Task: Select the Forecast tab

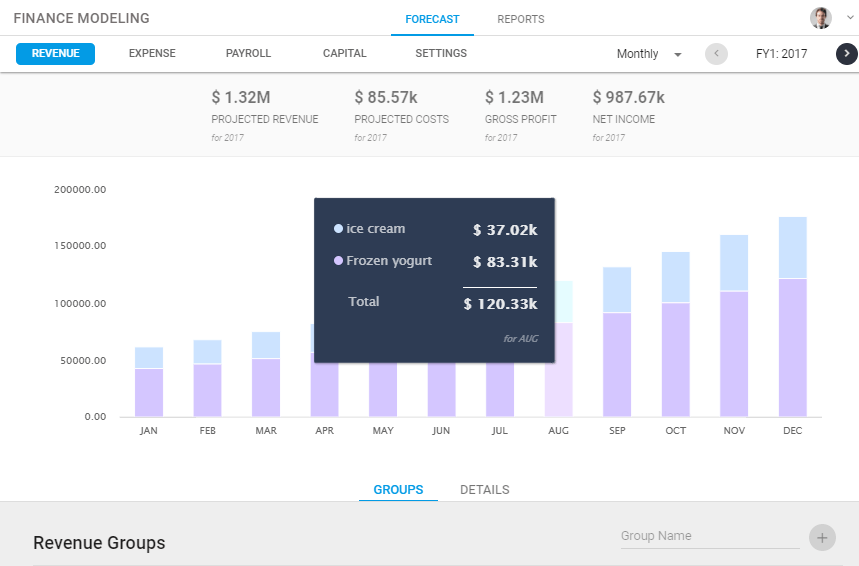Action: 432,19
